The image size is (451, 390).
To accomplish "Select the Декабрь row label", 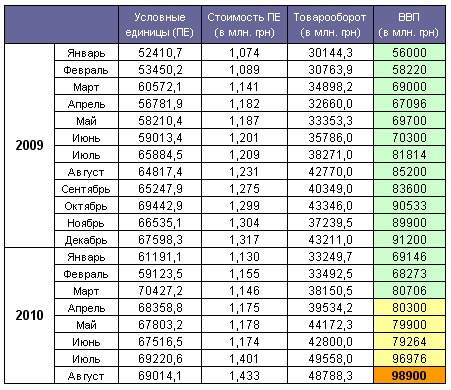I will 86,239.
